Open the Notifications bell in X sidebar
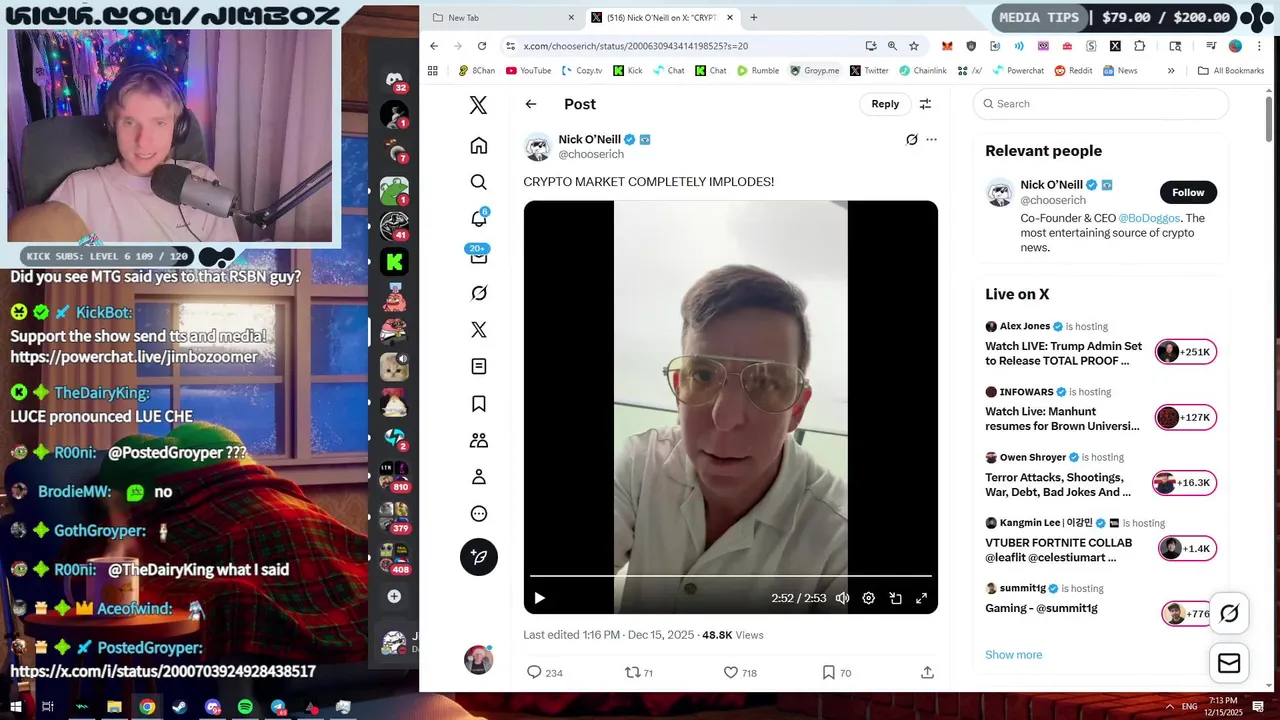The height and width of the screenshot is (720, 1280). coord(479,219)
